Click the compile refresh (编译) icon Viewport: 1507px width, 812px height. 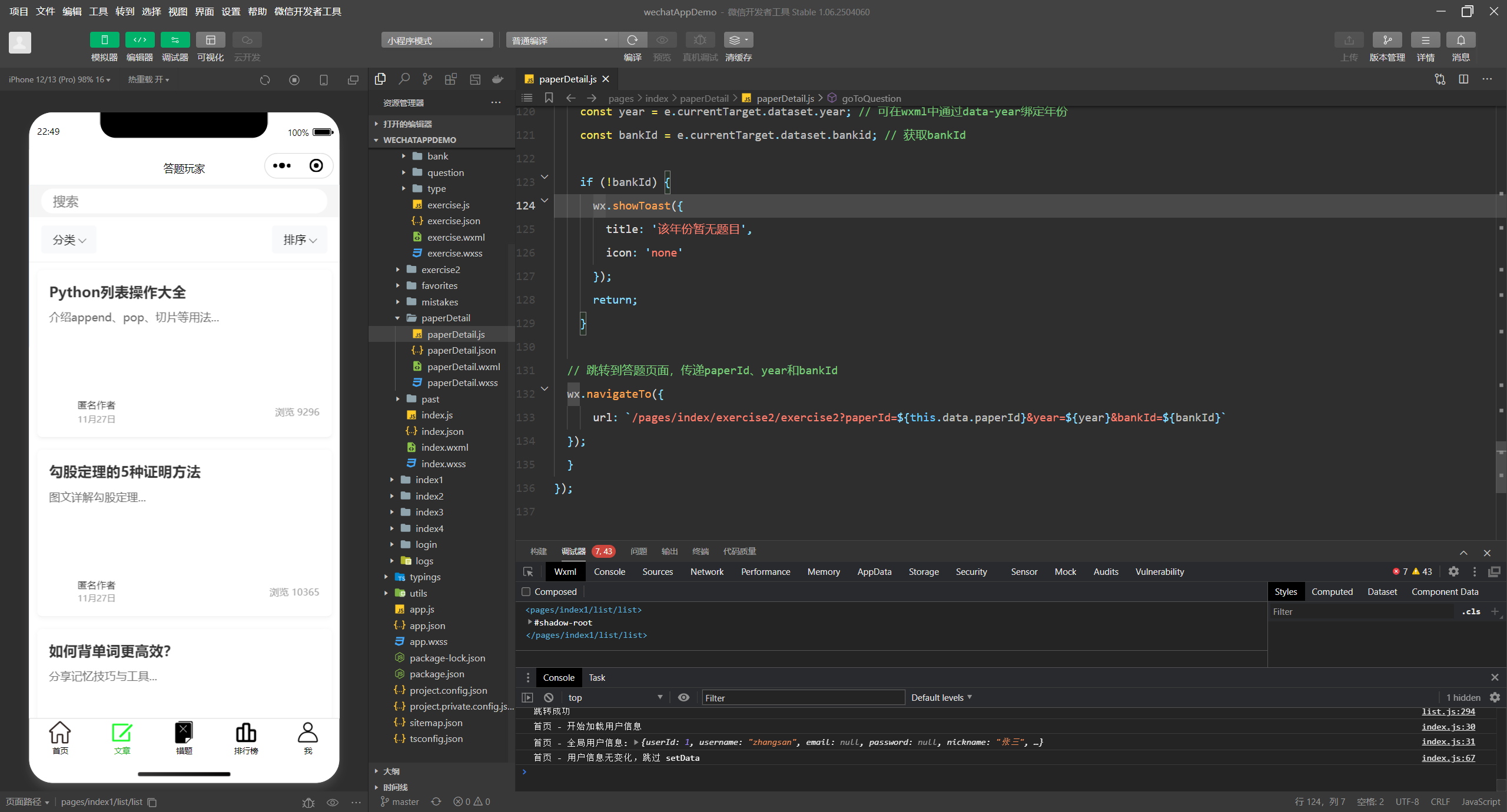coord(632,40)
